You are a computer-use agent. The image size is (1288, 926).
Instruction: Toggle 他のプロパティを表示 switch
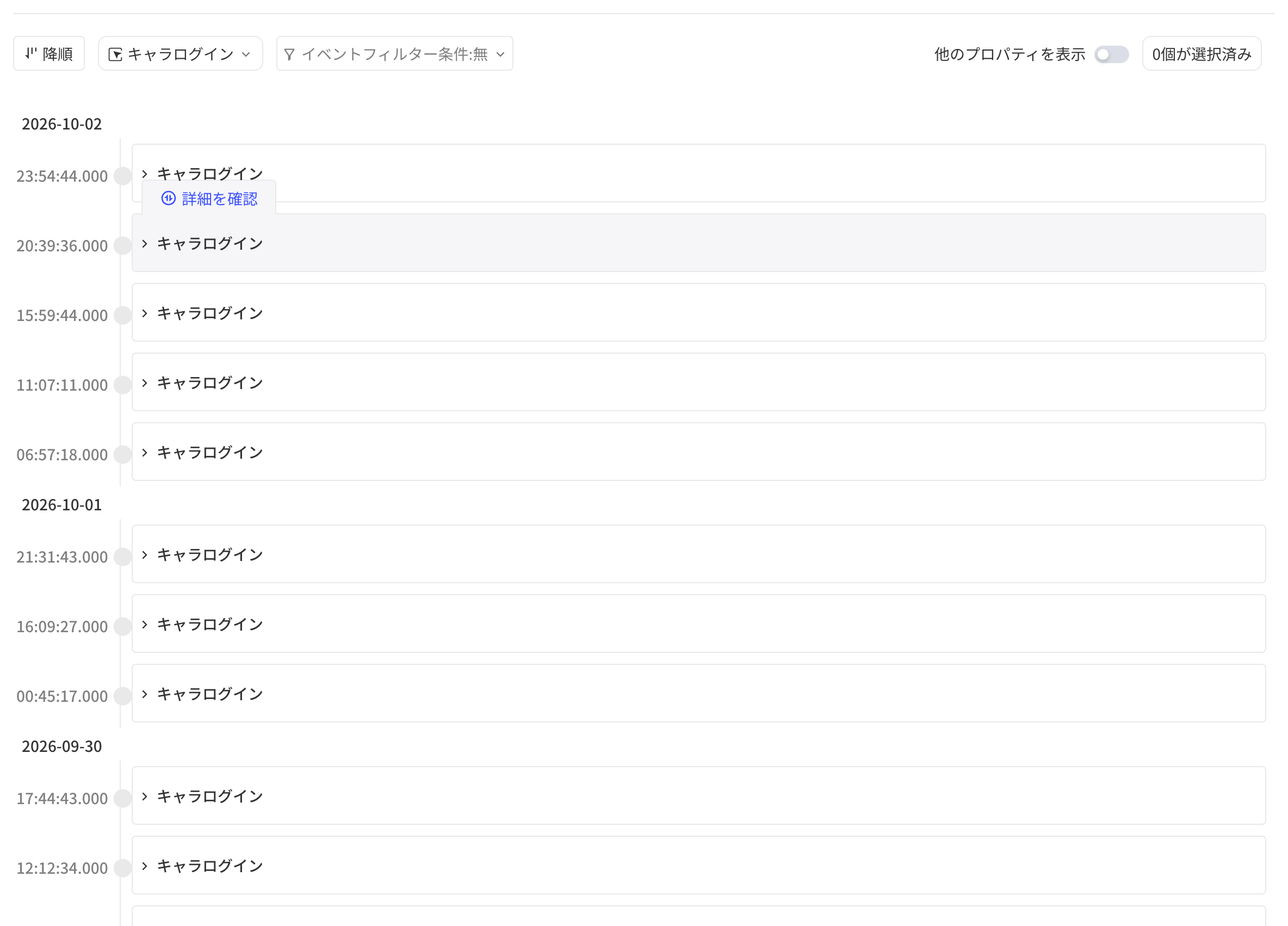tap(1111, 54)
